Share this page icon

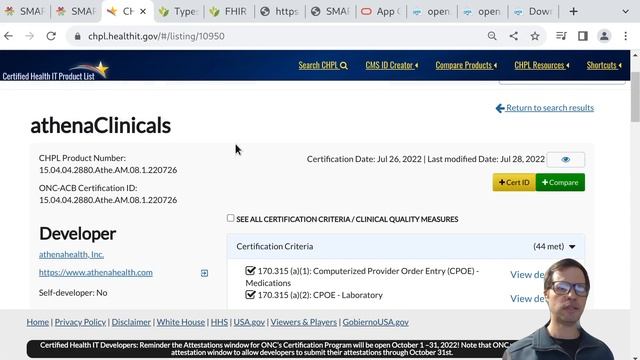coord(514,36)
